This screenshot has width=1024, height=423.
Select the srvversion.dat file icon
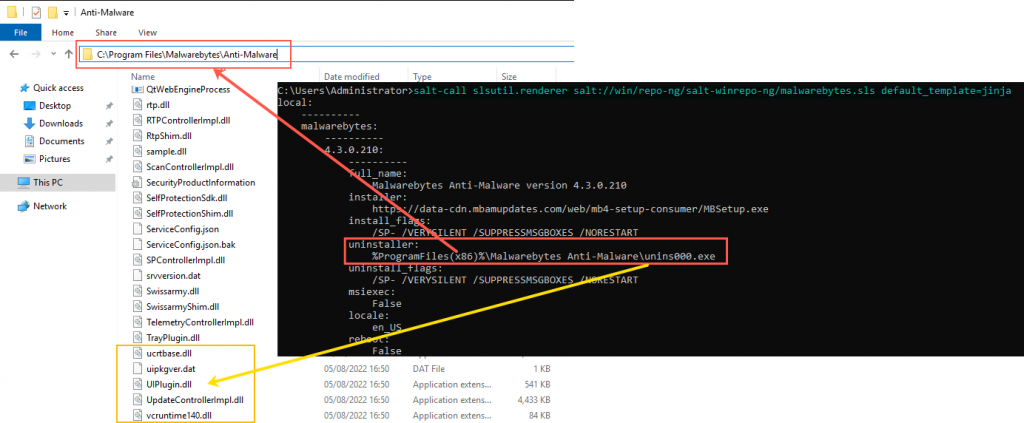click(137, 275)
